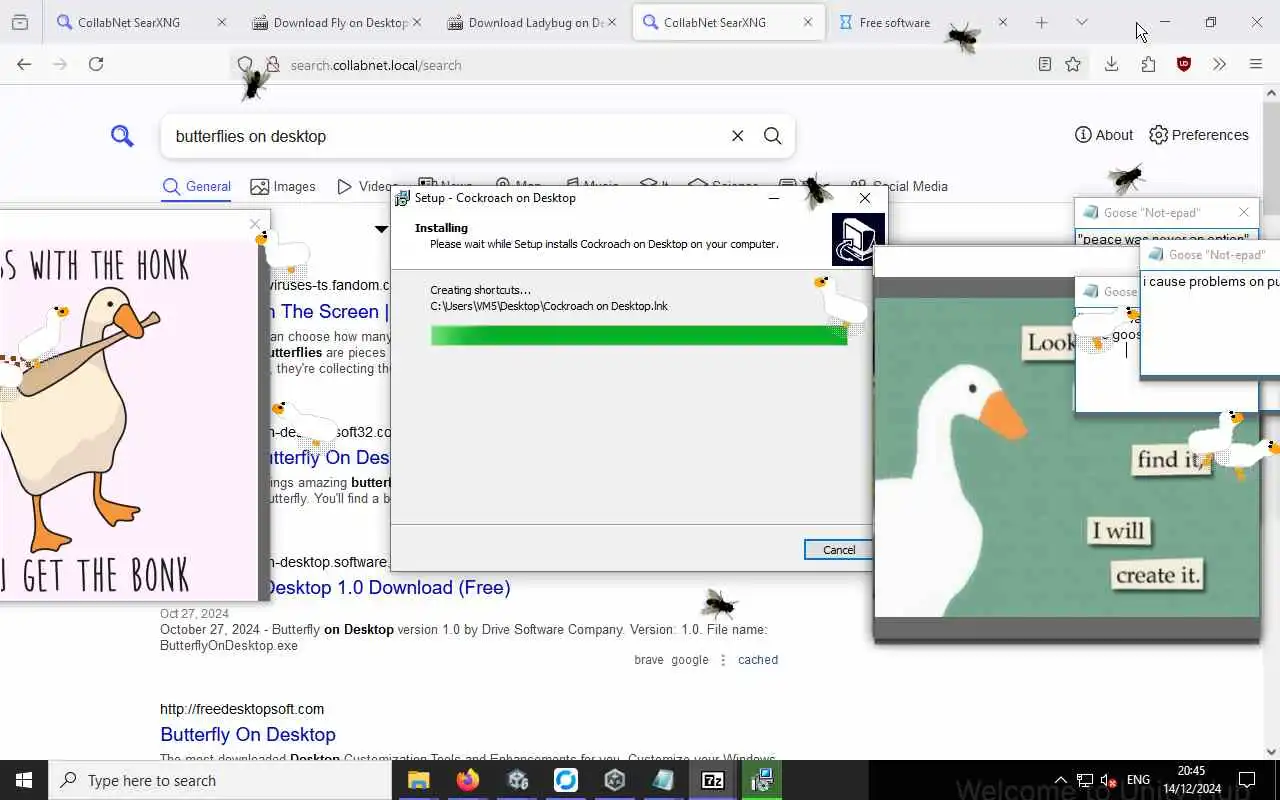Select the General search category
1280x800 pixels.
[196, 186]
